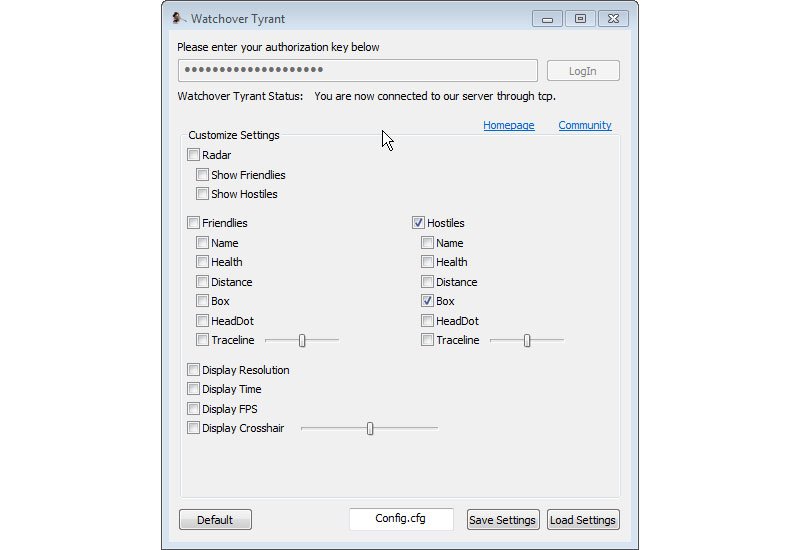Visit the Community link
This screenshot has width=800, height=550.
(585, 125)
